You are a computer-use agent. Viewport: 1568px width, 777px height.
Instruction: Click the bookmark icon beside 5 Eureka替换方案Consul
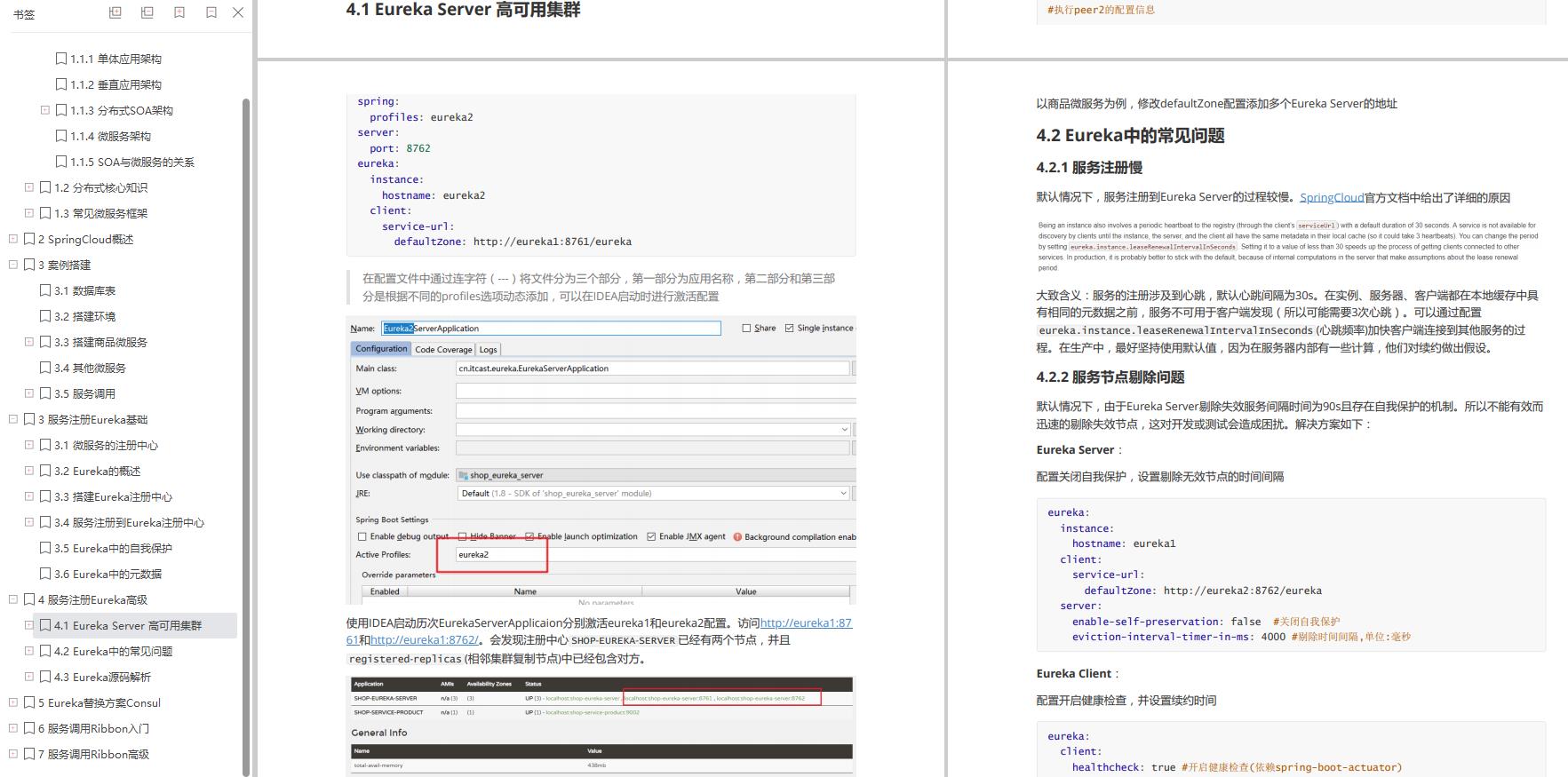[x=29, y=702]
